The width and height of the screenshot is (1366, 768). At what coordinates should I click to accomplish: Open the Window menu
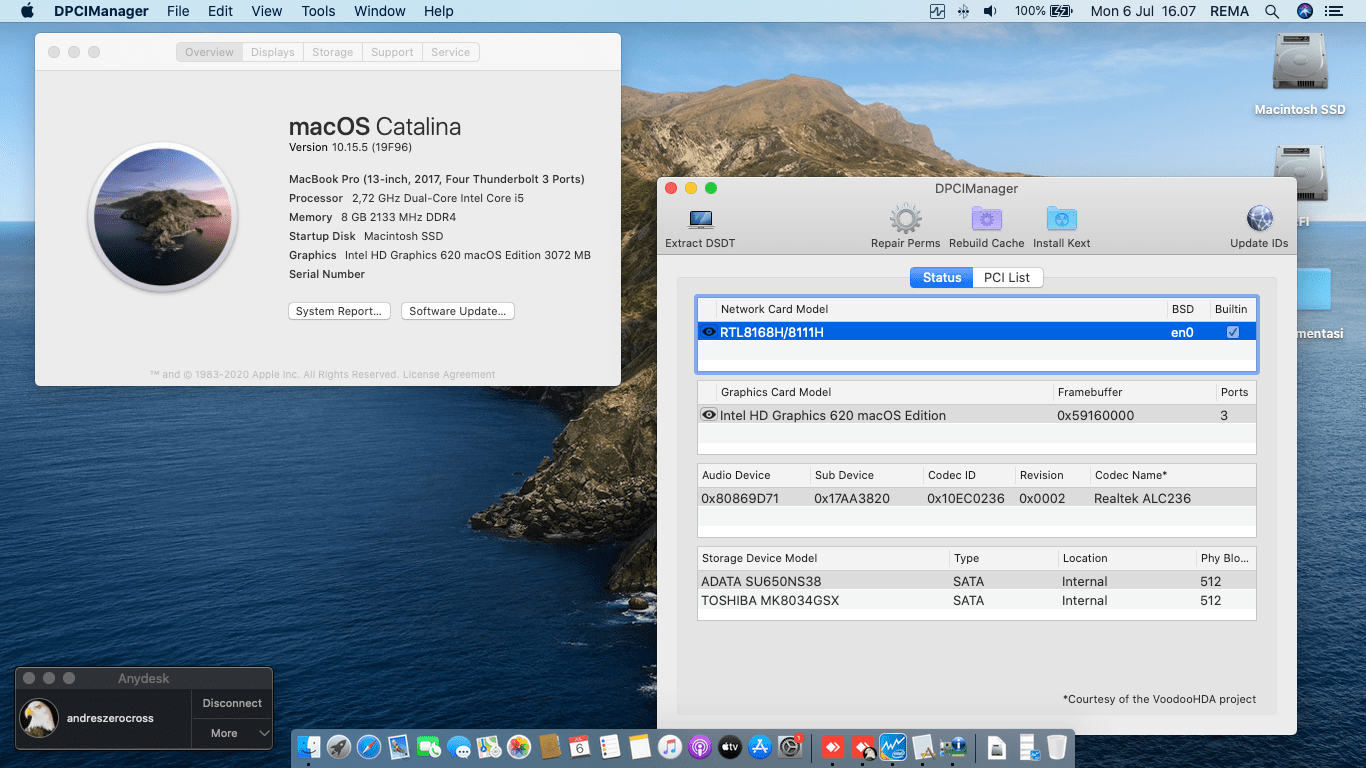point(380,11)
